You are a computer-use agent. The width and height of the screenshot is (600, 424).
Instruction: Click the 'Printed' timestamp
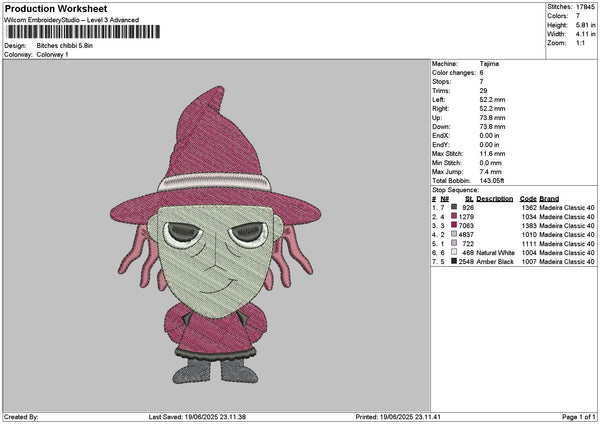(x=398, y=417)
